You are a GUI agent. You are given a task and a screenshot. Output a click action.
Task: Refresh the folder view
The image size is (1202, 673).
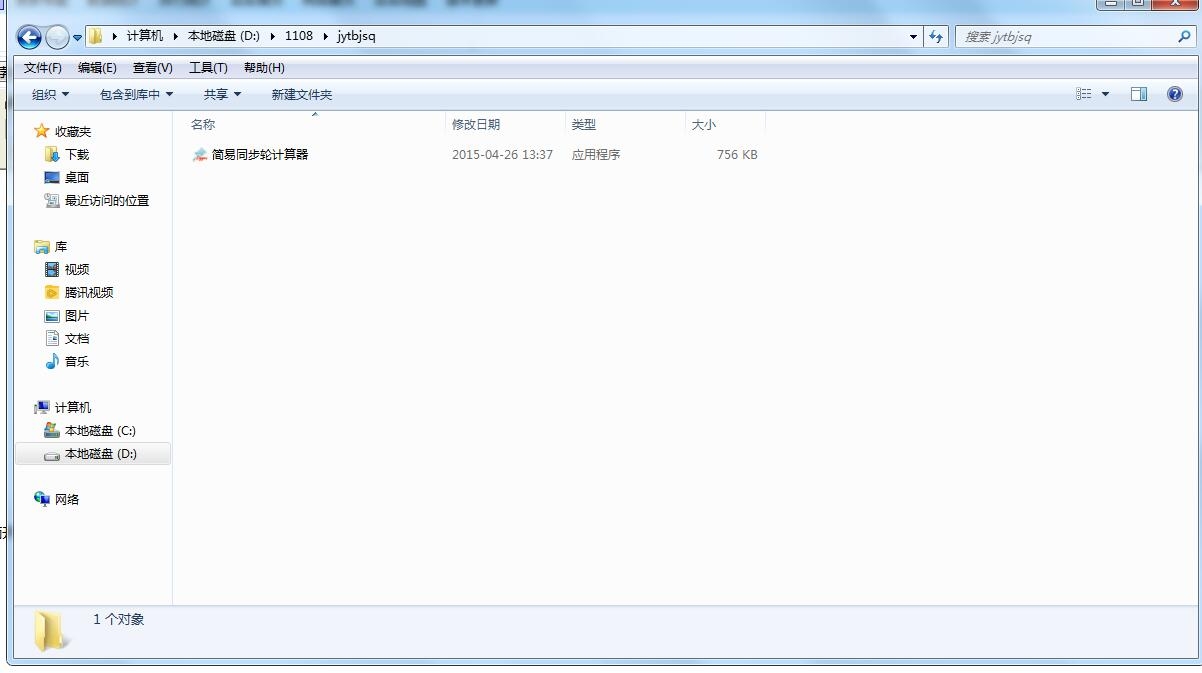click(935, 36)
